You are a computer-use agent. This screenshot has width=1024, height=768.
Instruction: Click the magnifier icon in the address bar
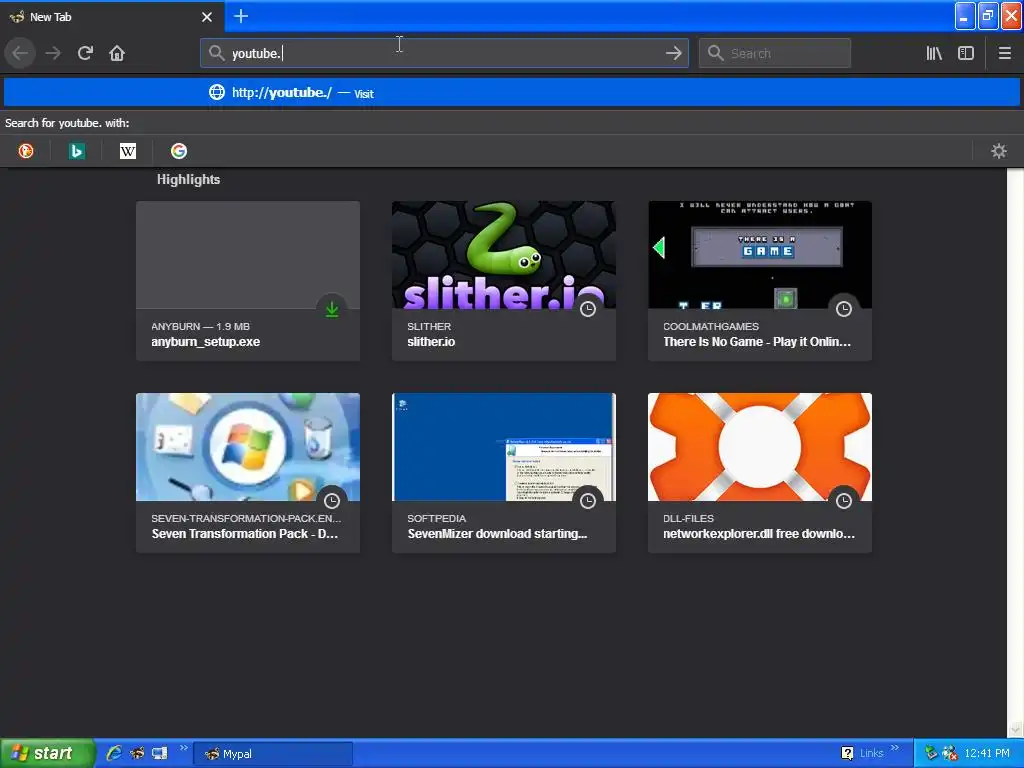coord(216,53)
